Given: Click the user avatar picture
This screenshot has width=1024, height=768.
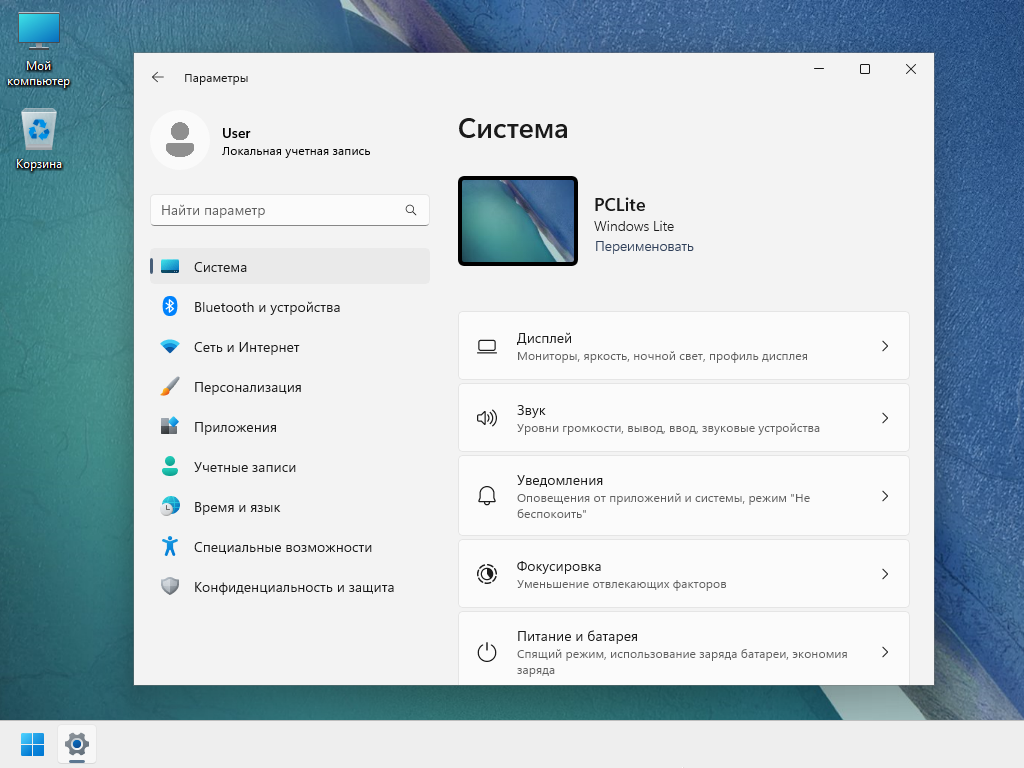Looking at the screenshot, I should click(x=180, y=140).
